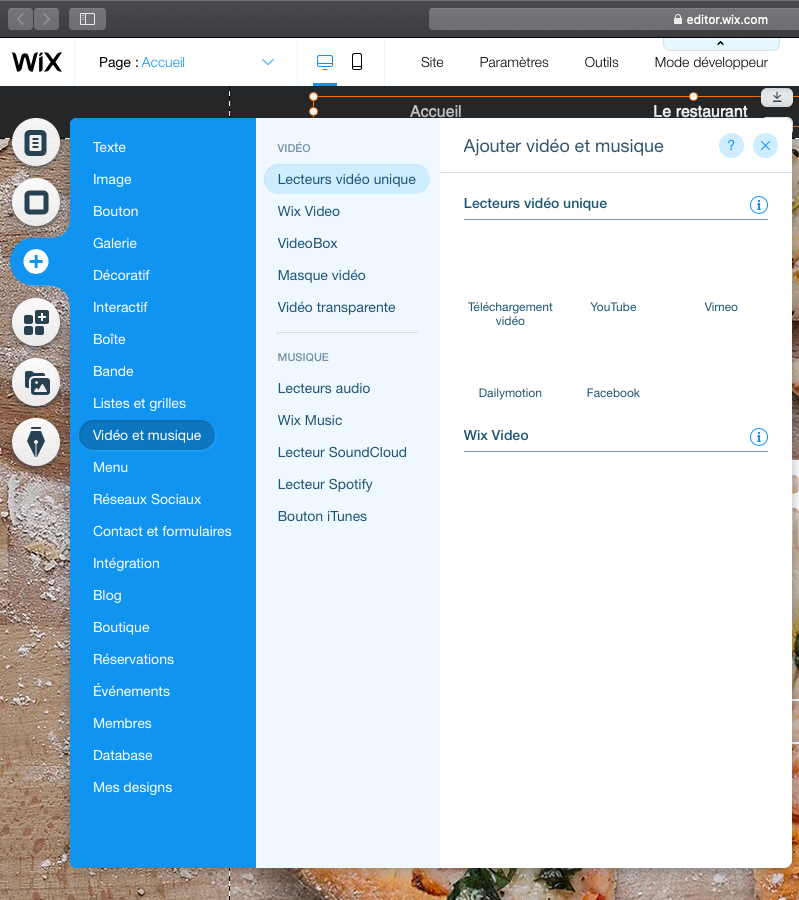This screenshot has height=900, width=799.
Task: Expand the Page Accueil dropdown chevron
Action: 267,62
